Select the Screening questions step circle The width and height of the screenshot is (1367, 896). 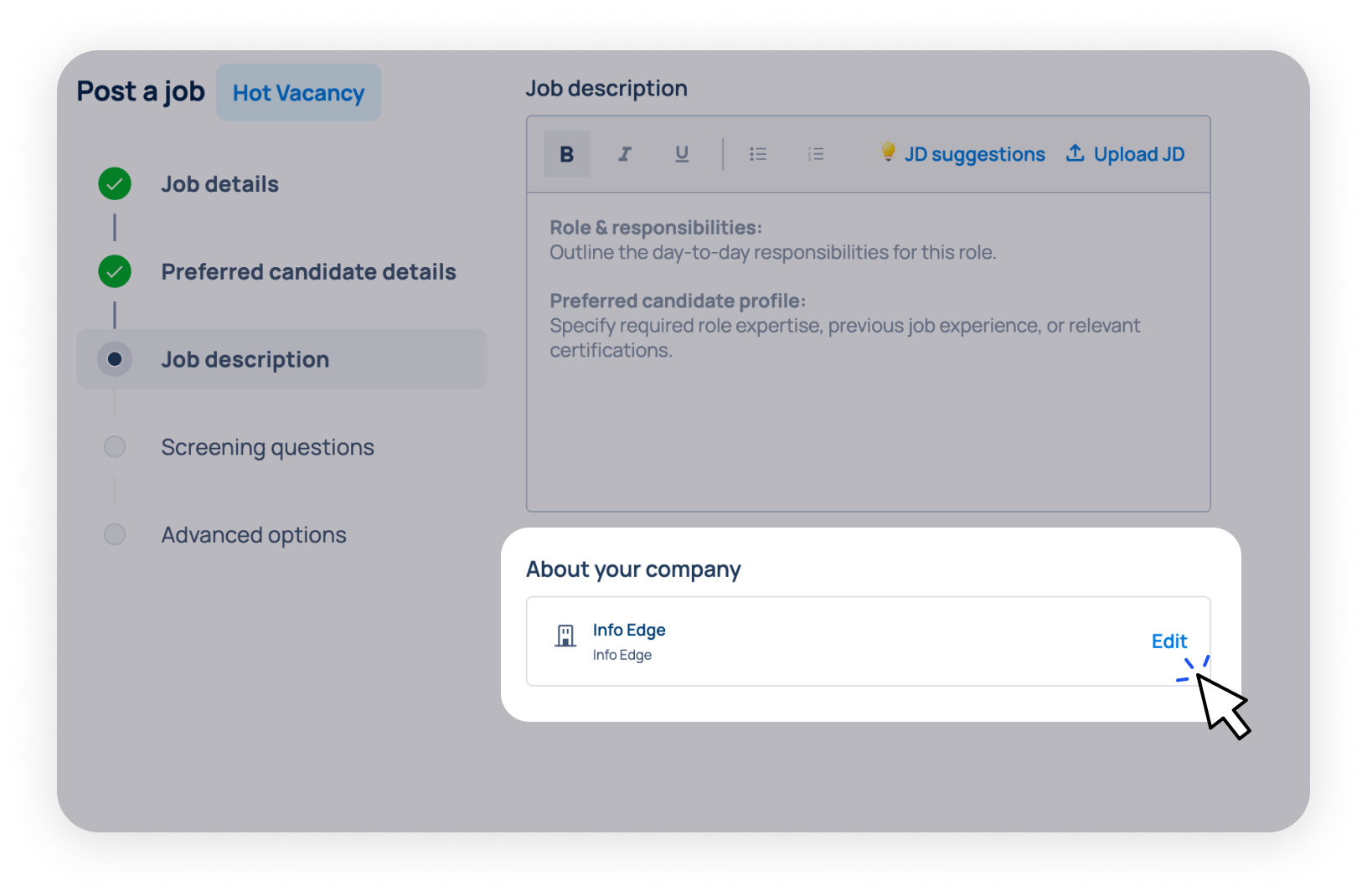tap(115, 447)
